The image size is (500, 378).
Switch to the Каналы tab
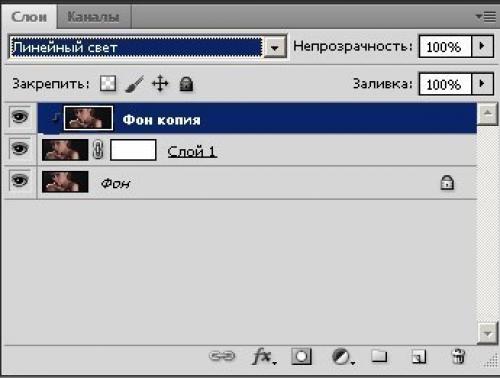tap(93, 17)
